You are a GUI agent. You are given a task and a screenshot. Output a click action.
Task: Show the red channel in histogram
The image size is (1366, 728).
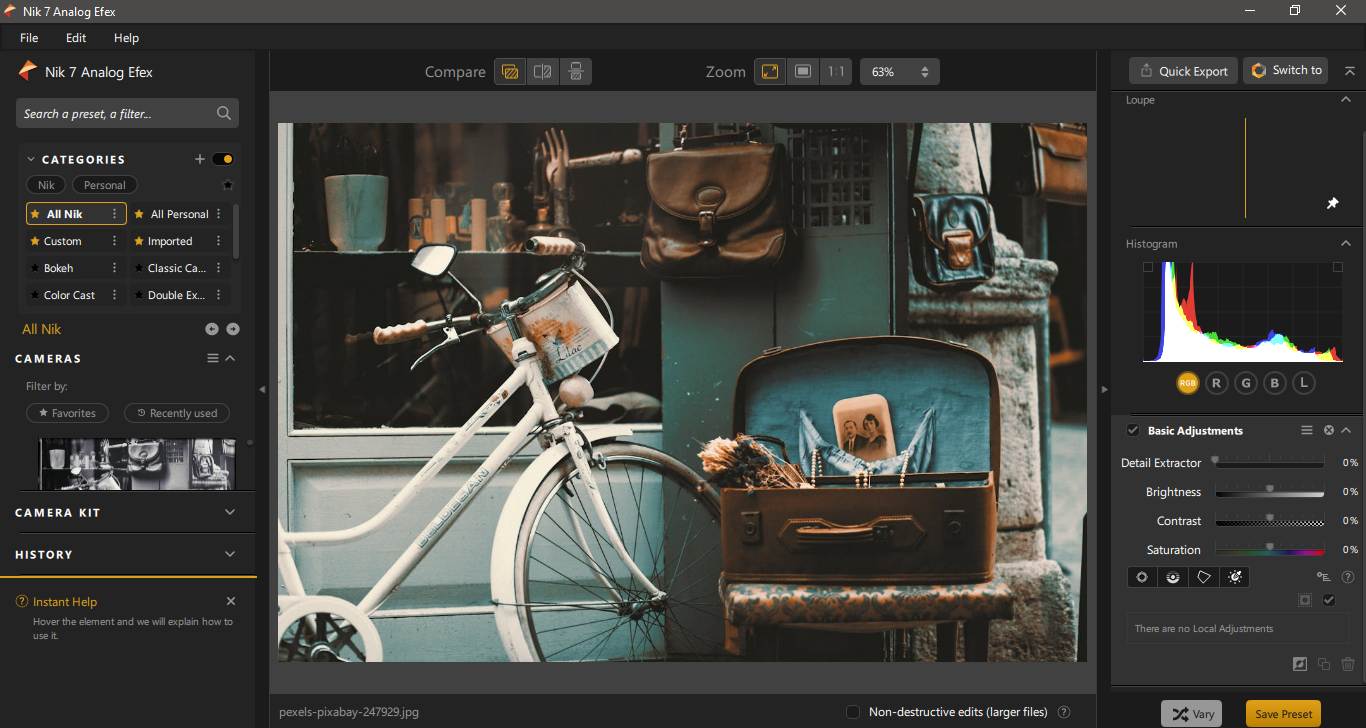(1216, 383)
